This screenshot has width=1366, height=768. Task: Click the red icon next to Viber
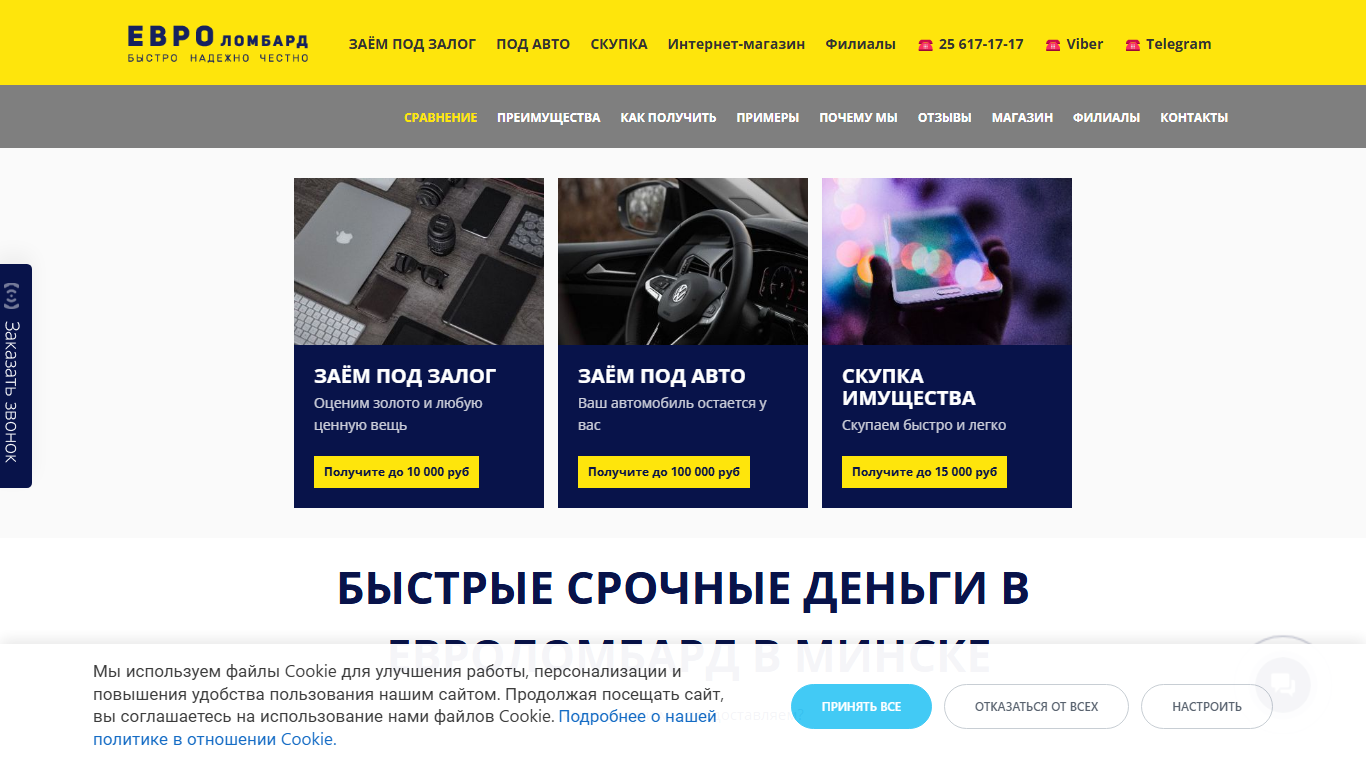click(1052, 45)
